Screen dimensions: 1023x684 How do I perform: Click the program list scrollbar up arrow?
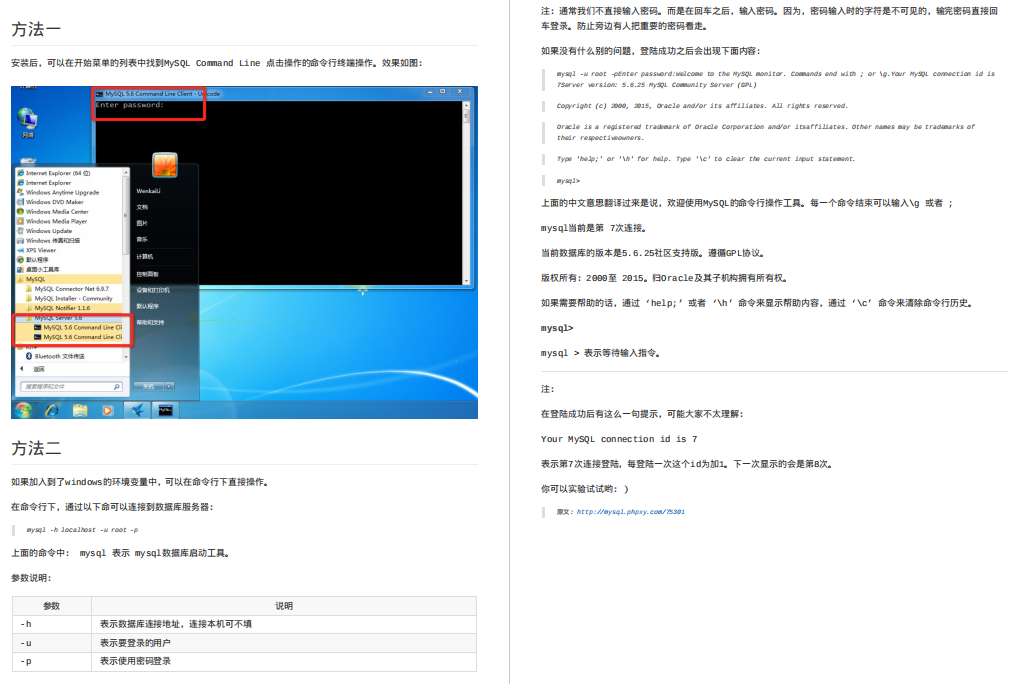pyautogui.click(x=126, y=172)
